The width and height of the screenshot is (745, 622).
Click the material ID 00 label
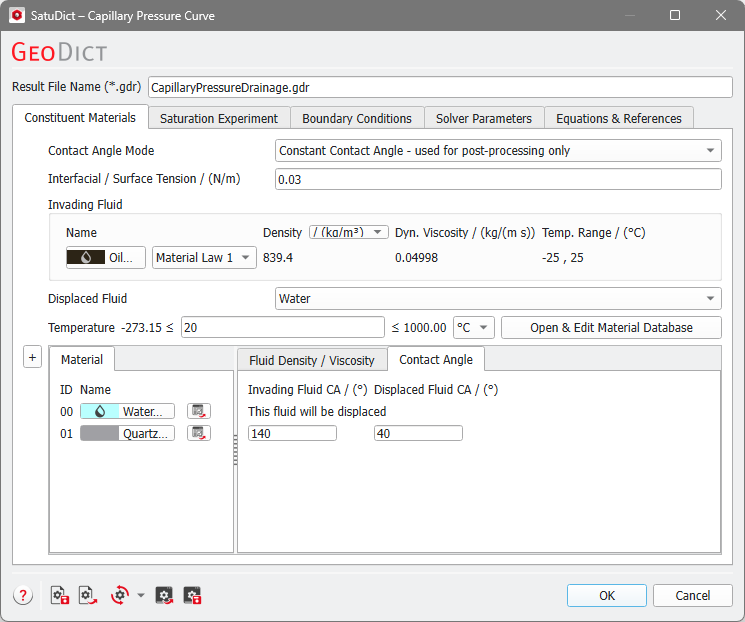pos(67,411)
